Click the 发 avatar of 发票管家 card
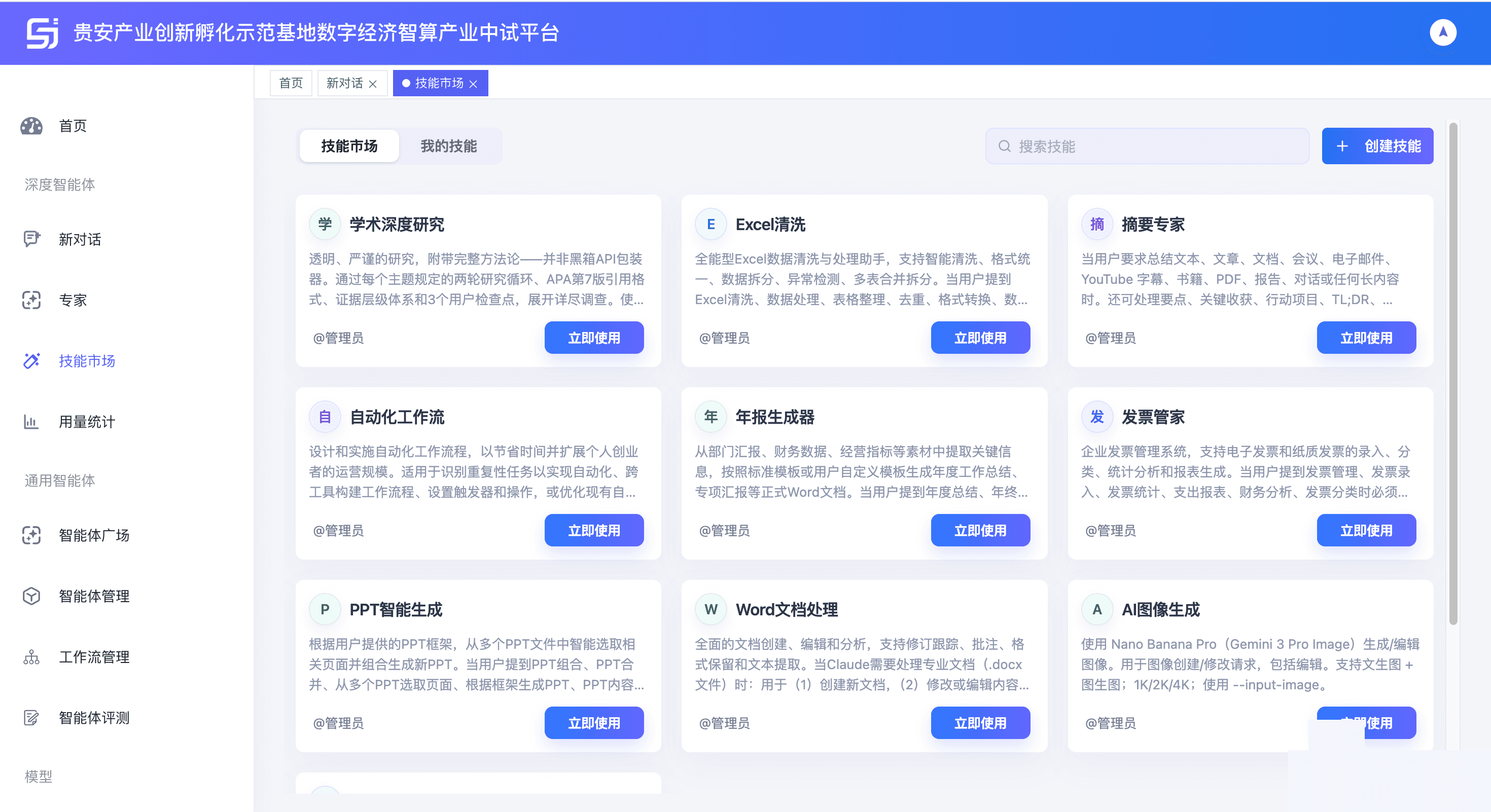 (x=1097, y=417)
